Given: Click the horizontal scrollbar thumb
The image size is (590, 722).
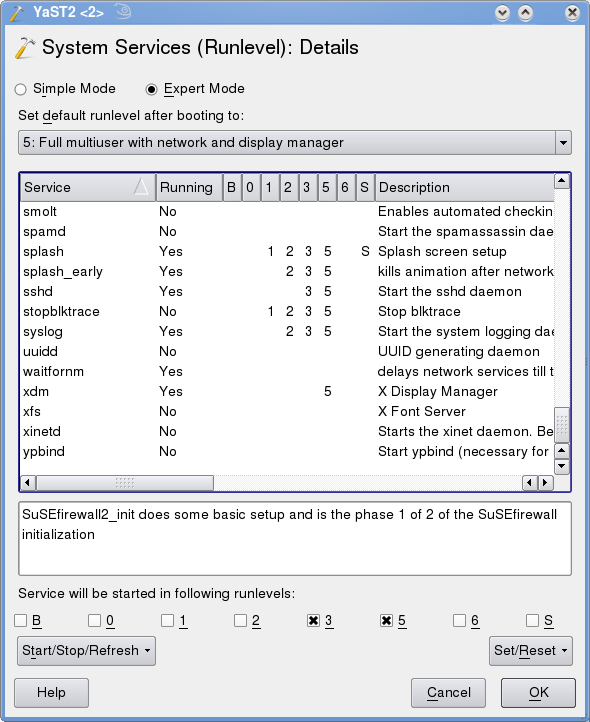Looking at the screenshot, I should click(125, 483).
